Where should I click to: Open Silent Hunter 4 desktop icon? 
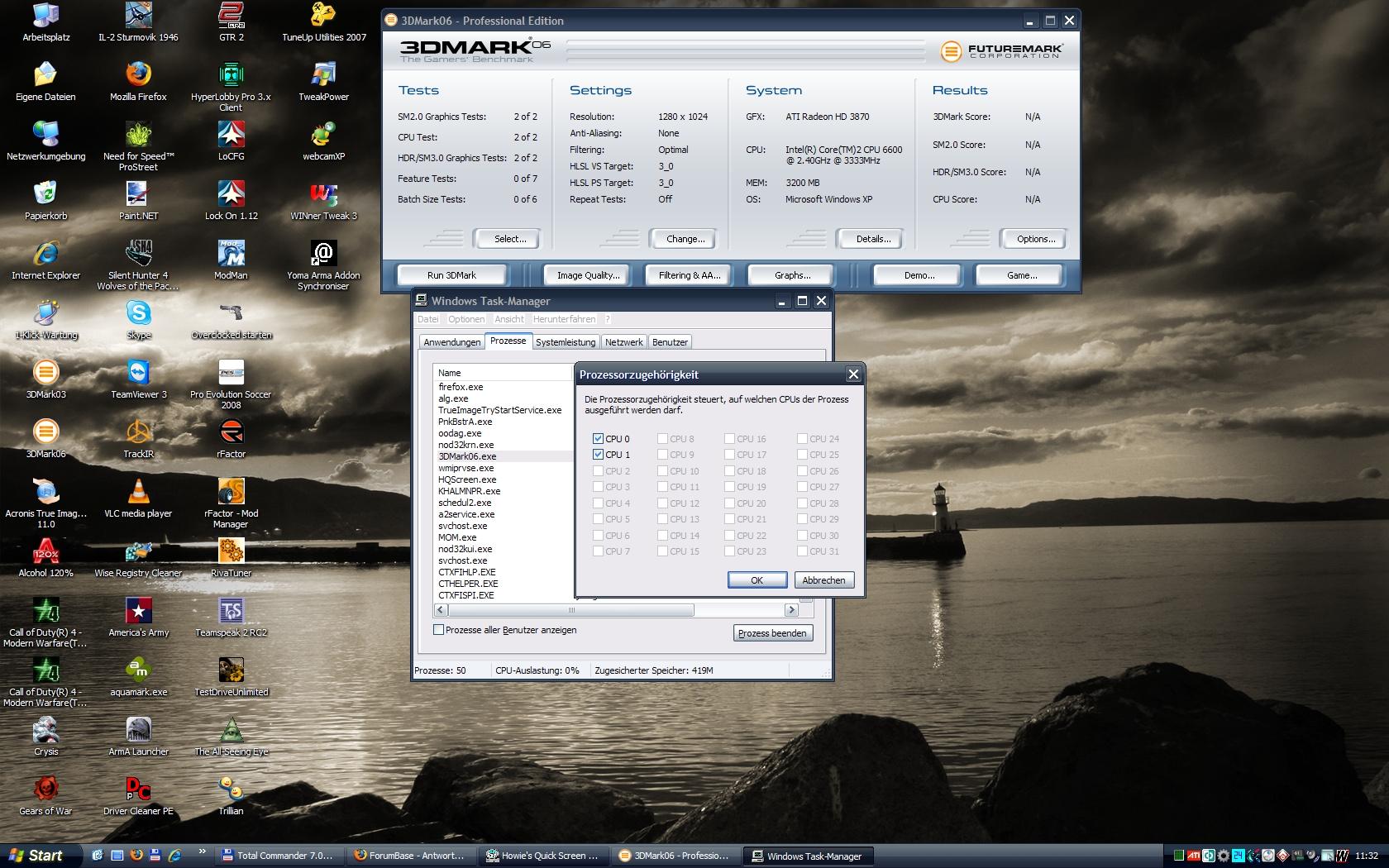[138, 265]
